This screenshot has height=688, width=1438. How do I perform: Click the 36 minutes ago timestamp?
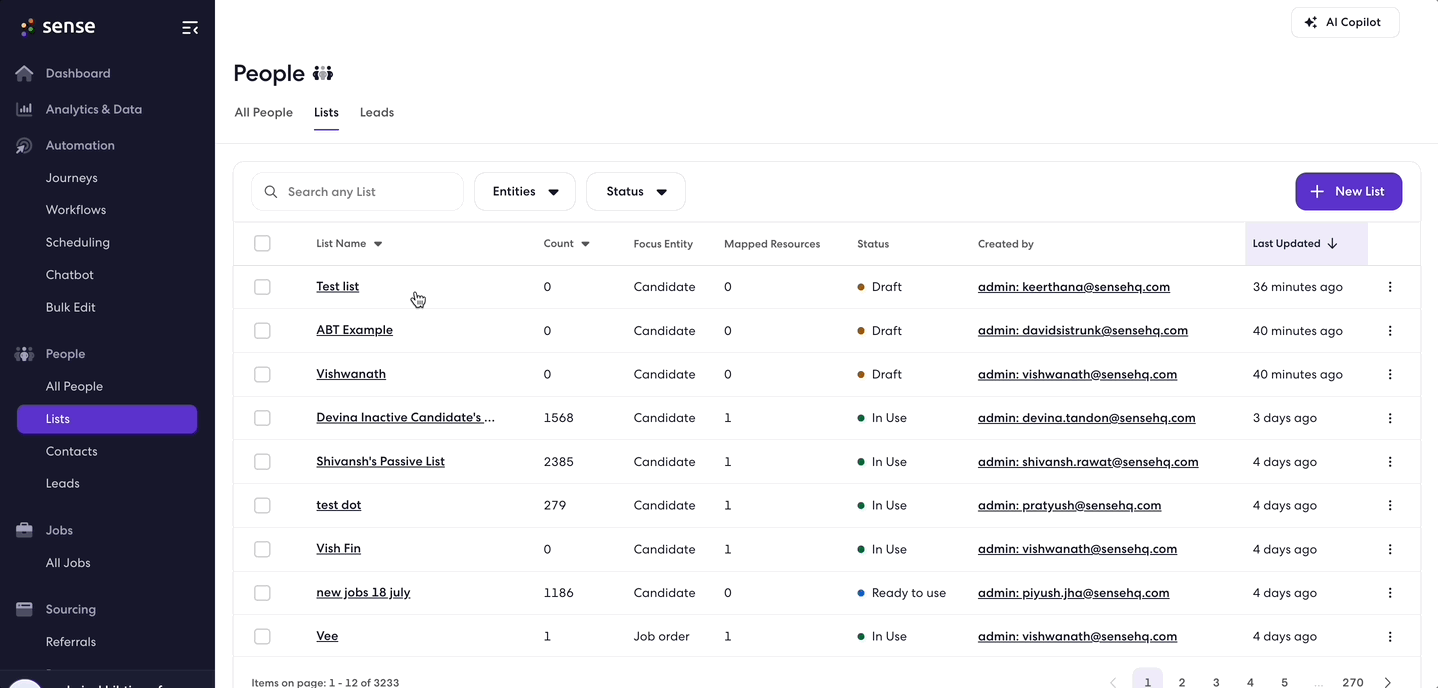pyautogui.click(x=1298, y=287)
